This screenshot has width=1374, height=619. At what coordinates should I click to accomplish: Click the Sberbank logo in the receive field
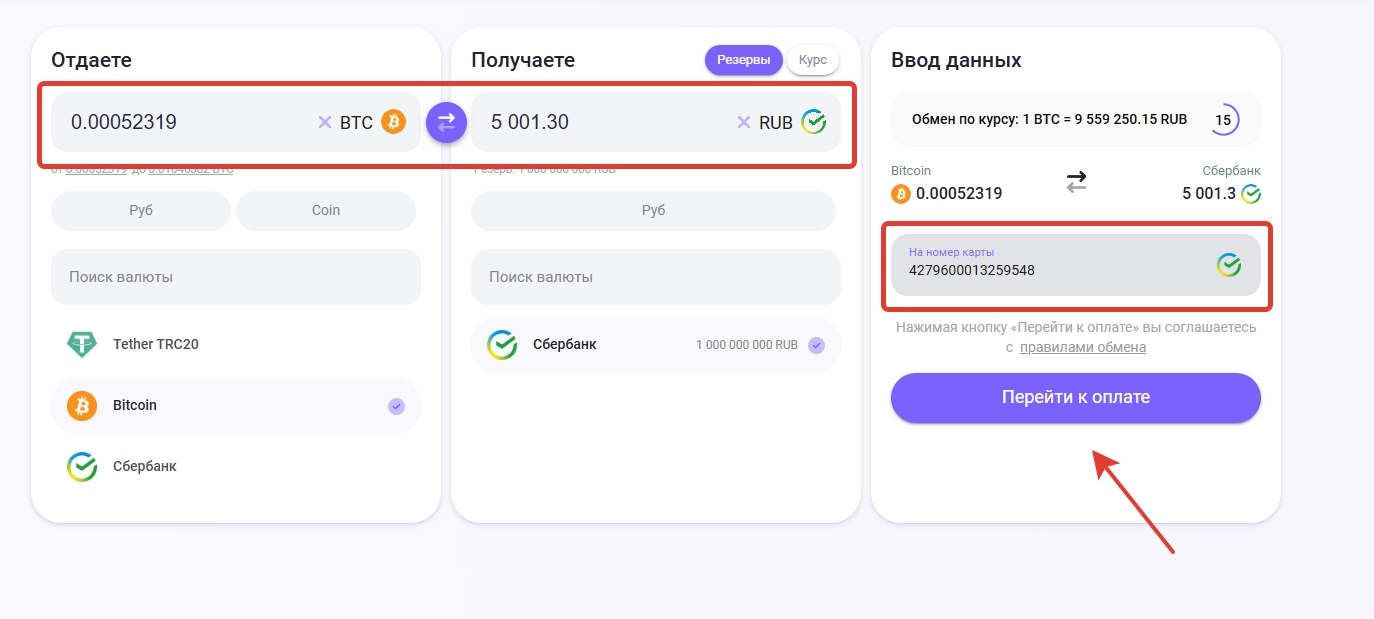[x=814, y=122]
